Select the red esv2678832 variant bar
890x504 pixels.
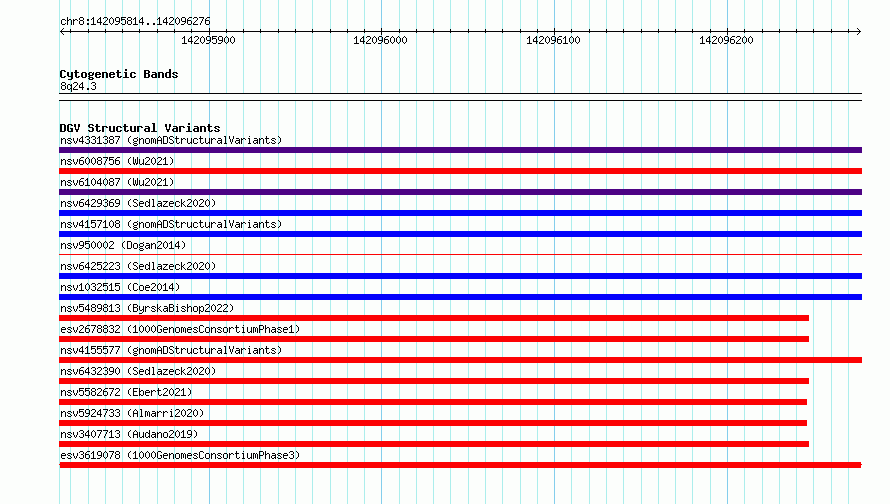(x=434, y=339)
